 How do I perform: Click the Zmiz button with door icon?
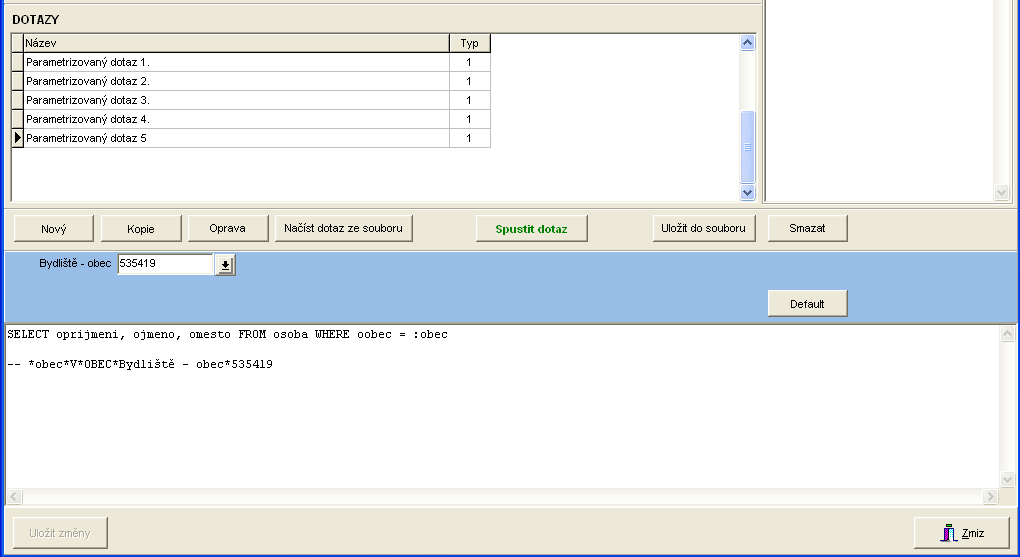[x=961, y=533]
